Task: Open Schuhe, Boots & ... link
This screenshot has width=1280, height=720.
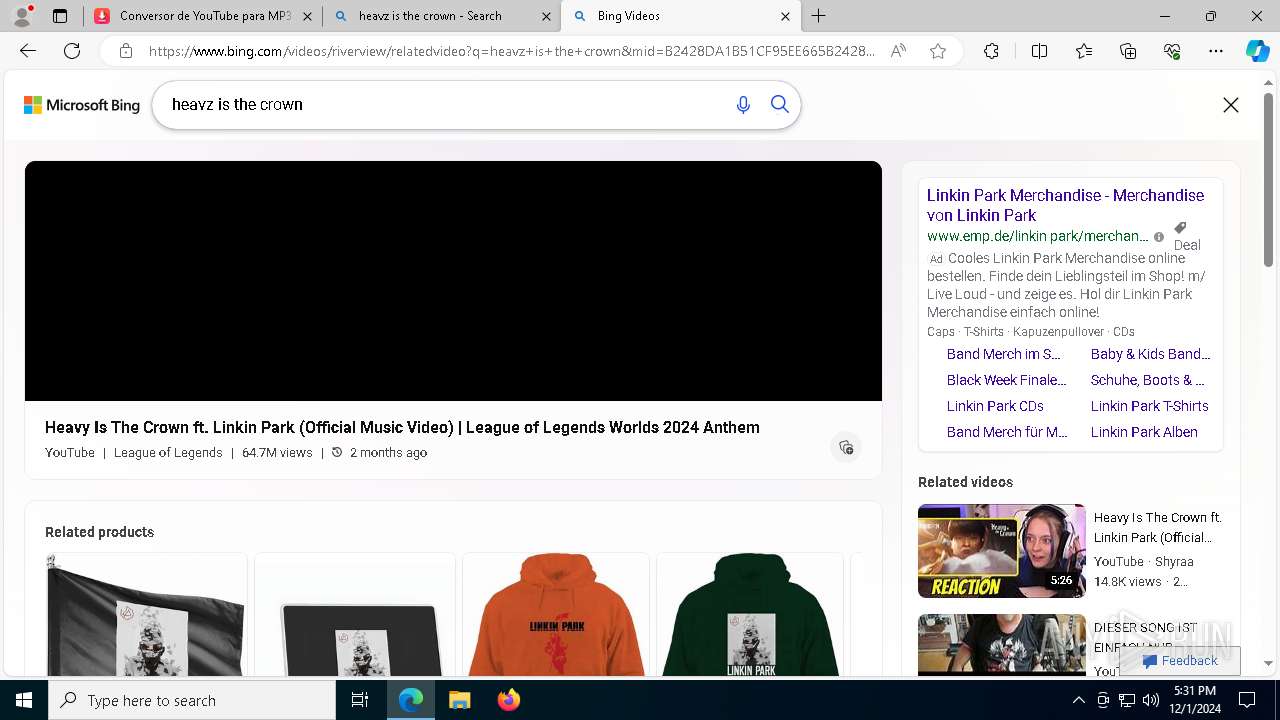Action: click(x=1148, y=380)
